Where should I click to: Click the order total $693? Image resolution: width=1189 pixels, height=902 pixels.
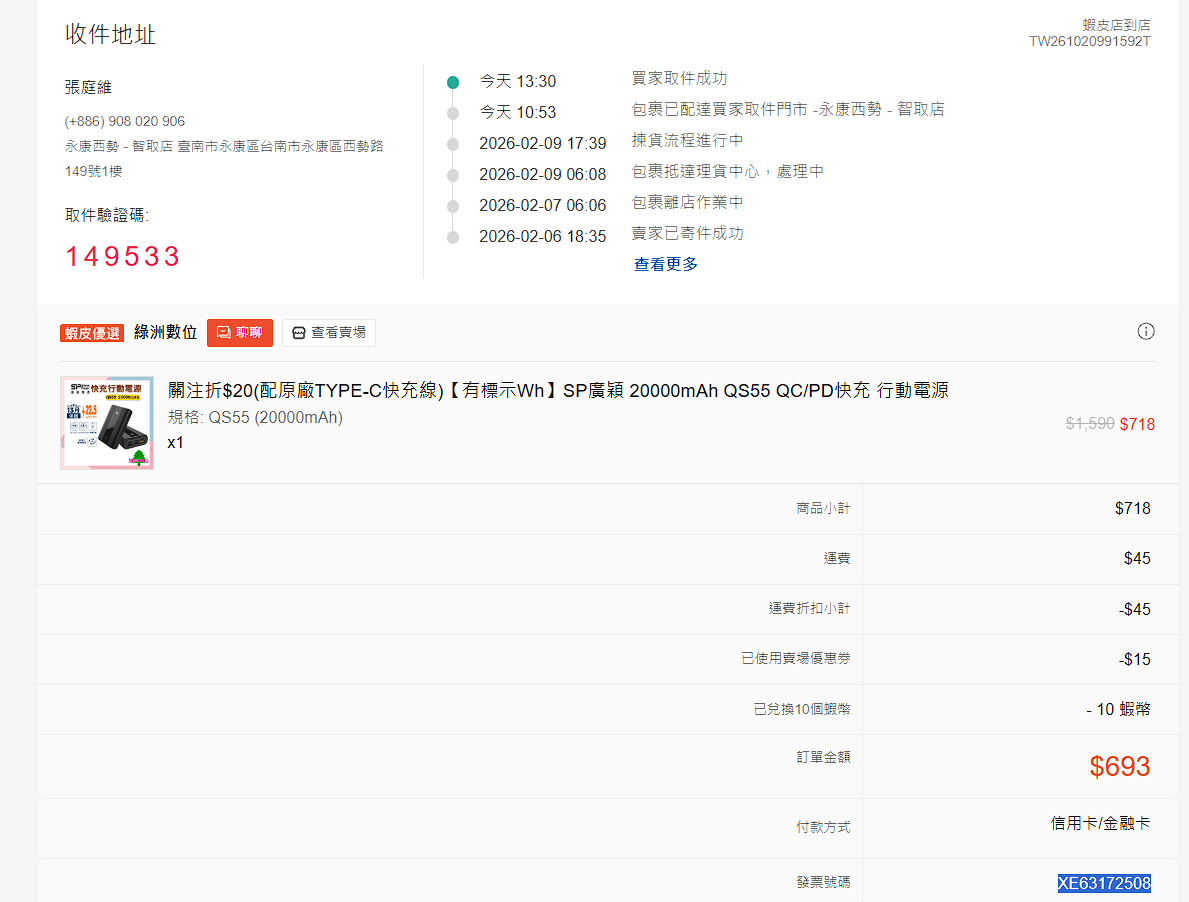click(1119, 767)
